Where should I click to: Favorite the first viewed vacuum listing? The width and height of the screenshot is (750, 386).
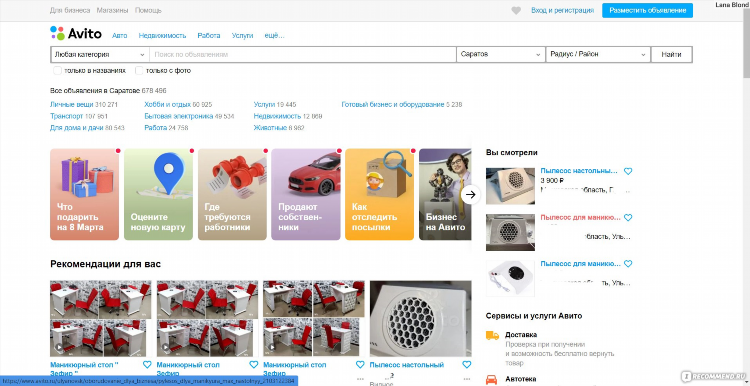click(x=628, y=171)
